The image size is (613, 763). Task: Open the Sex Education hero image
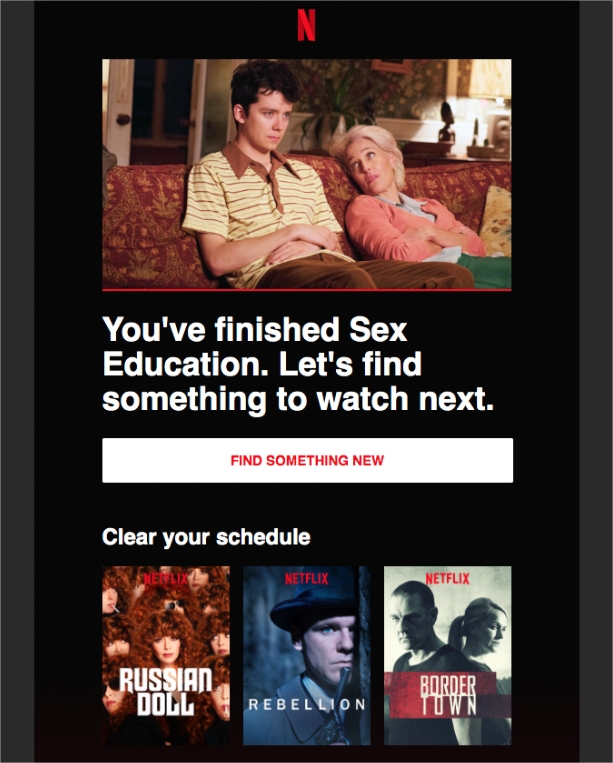(306, 174)
